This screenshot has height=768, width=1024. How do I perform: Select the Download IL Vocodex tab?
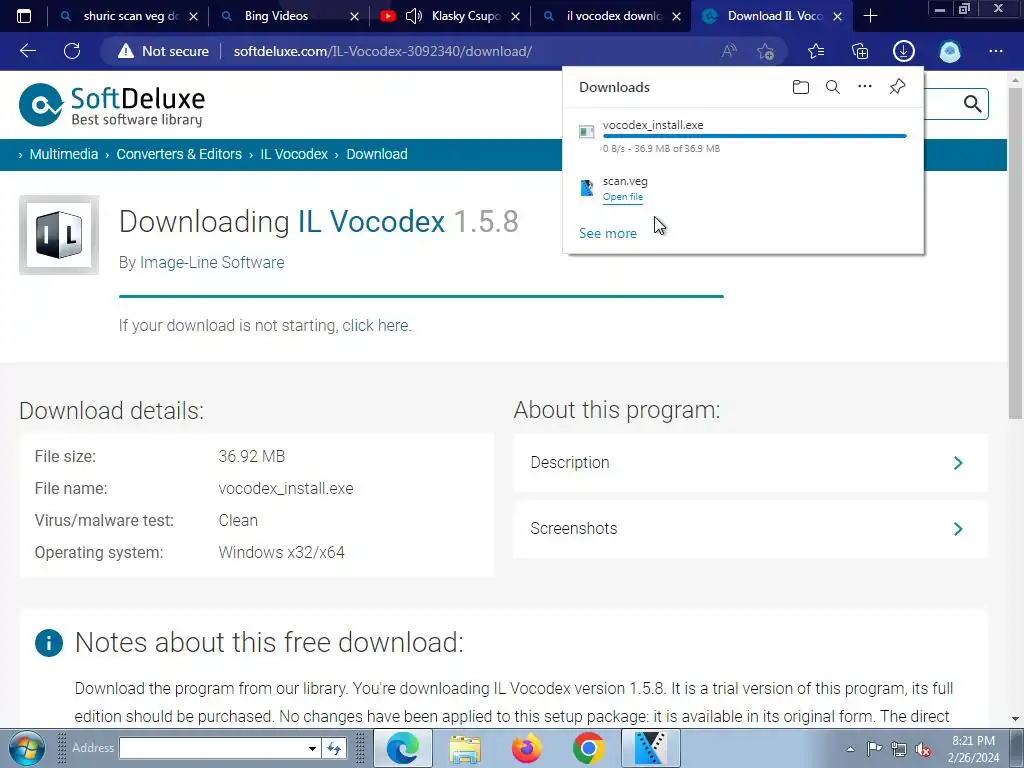775,16
